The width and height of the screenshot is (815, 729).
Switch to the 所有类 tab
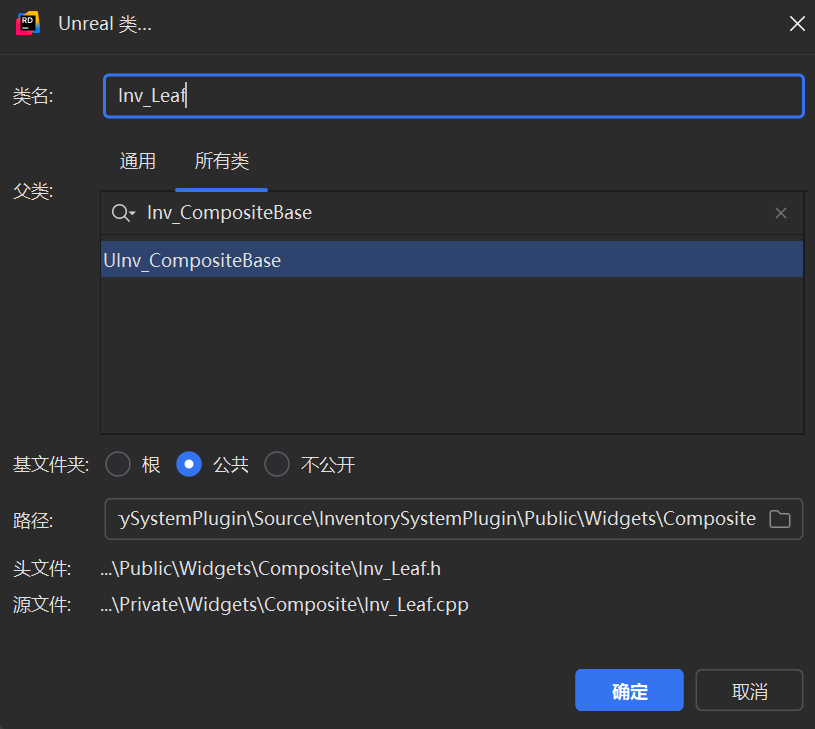(x=222, y=161)
